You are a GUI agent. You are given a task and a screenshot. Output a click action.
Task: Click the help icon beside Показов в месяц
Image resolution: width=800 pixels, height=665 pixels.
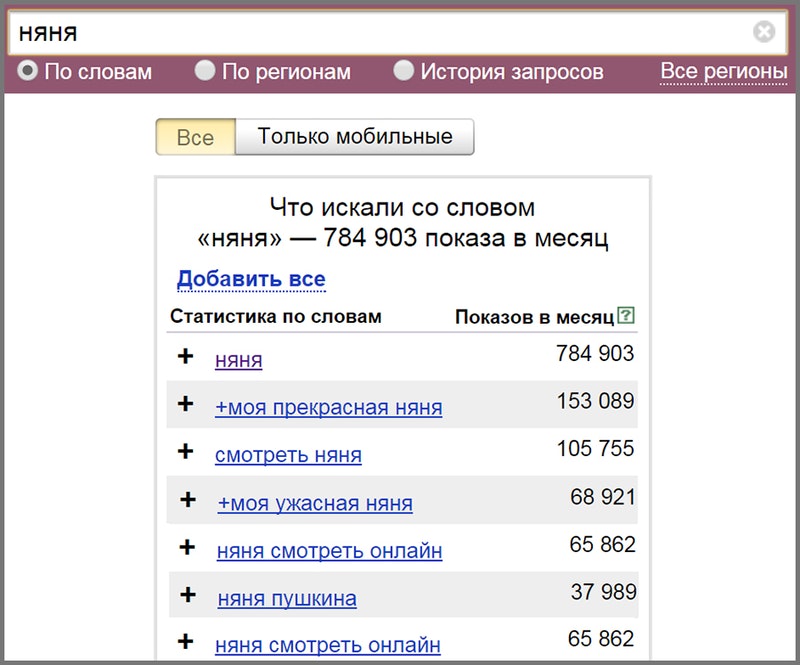627,316
